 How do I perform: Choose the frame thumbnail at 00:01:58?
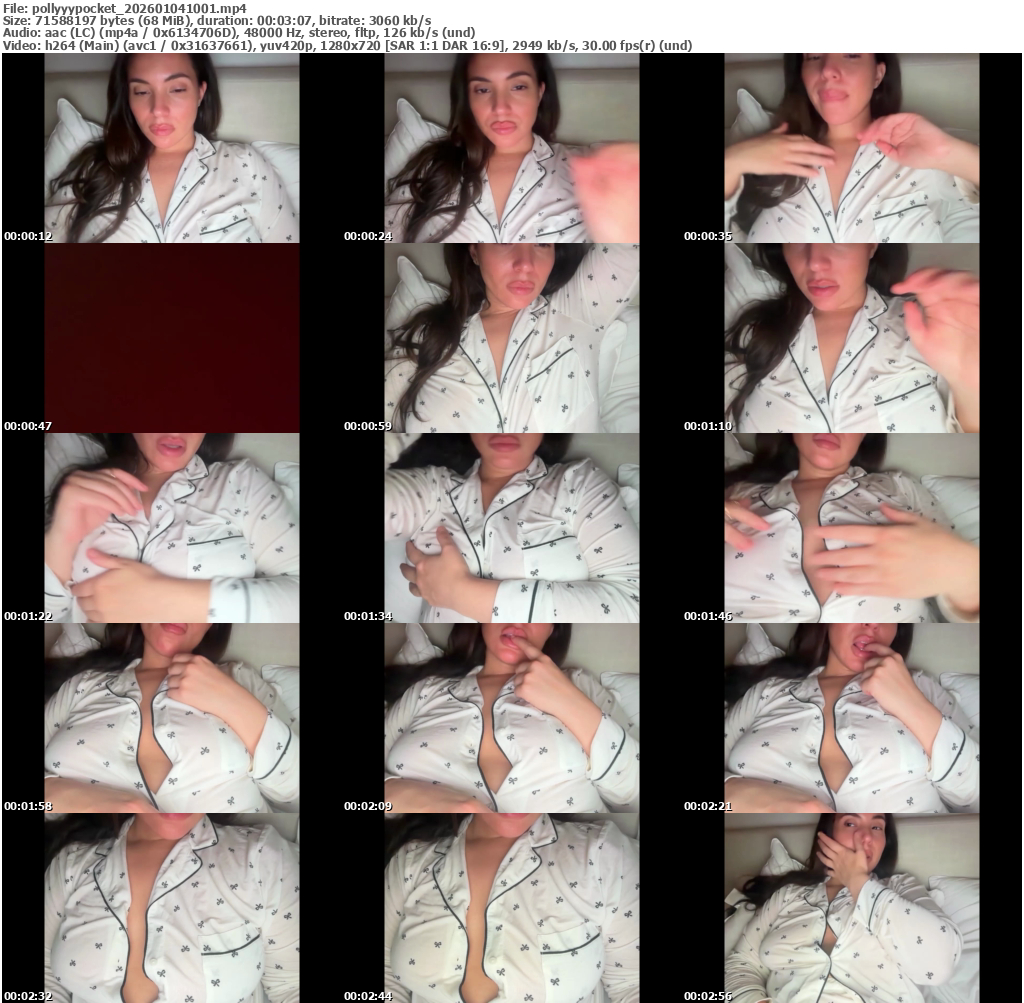(x=171, y=718)
